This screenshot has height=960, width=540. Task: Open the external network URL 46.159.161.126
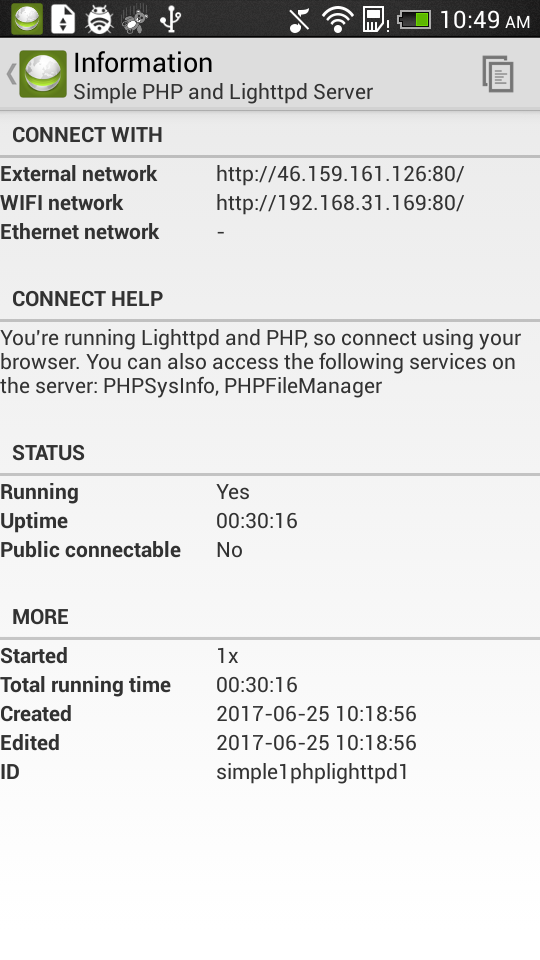click(340, 174)
